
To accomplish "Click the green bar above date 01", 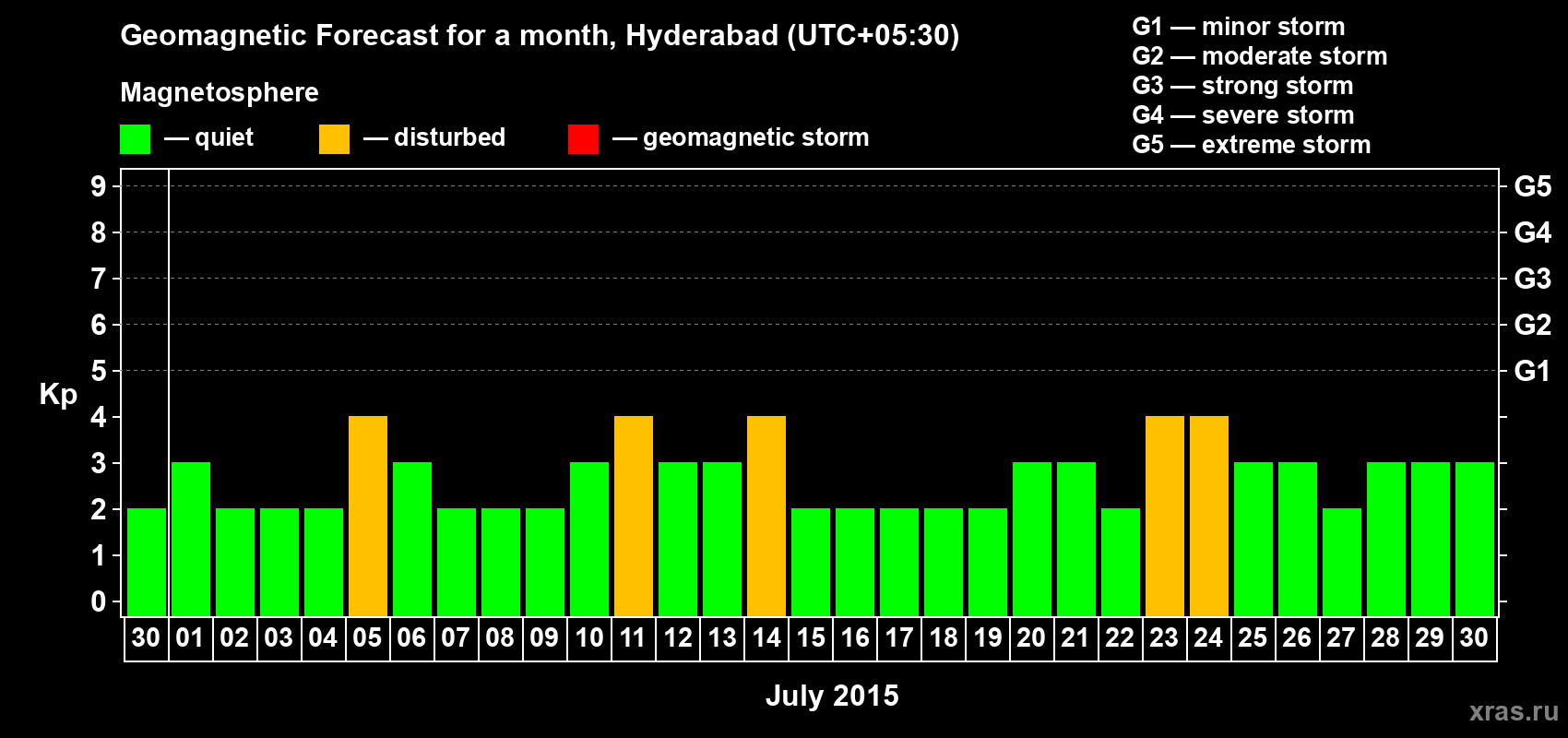I will (x=191, y=540).
